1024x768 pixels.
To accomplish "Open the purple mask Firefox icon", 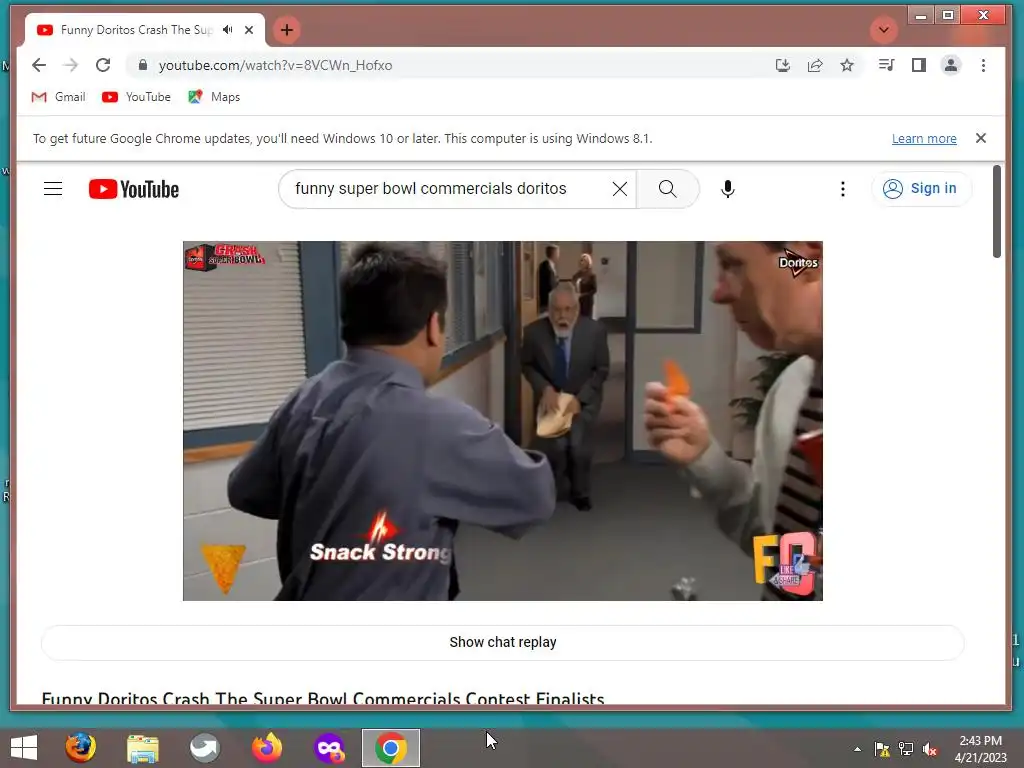I will (329, 748).
